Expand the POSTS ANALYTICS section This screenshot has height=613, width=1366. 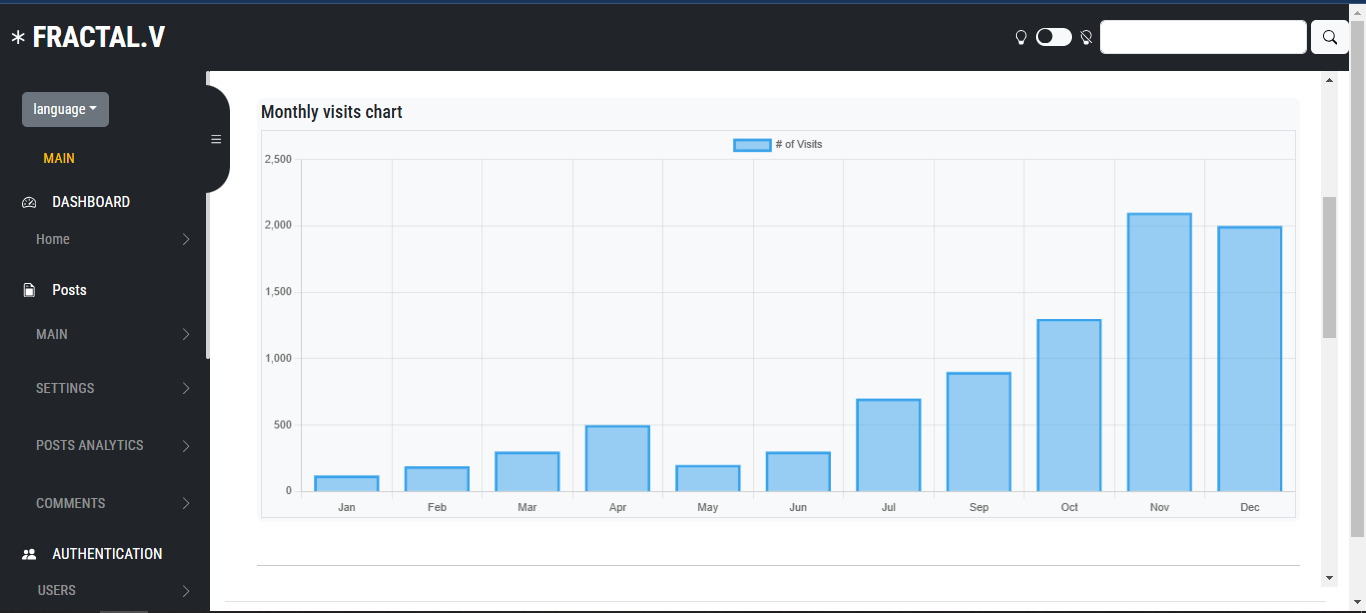(x=90, y=445)
